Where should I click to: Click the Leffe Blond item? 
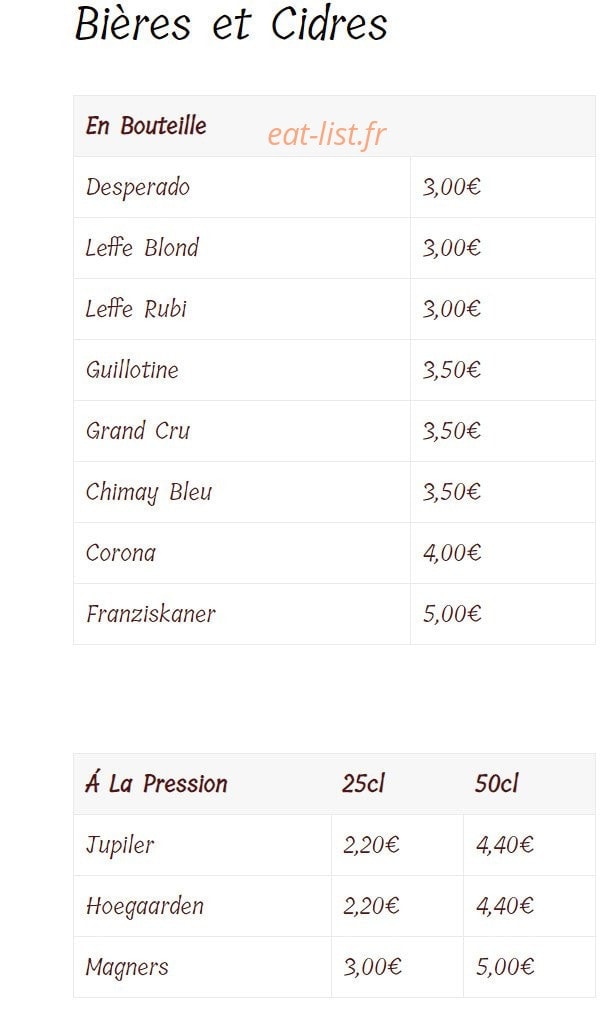point(142,248)
